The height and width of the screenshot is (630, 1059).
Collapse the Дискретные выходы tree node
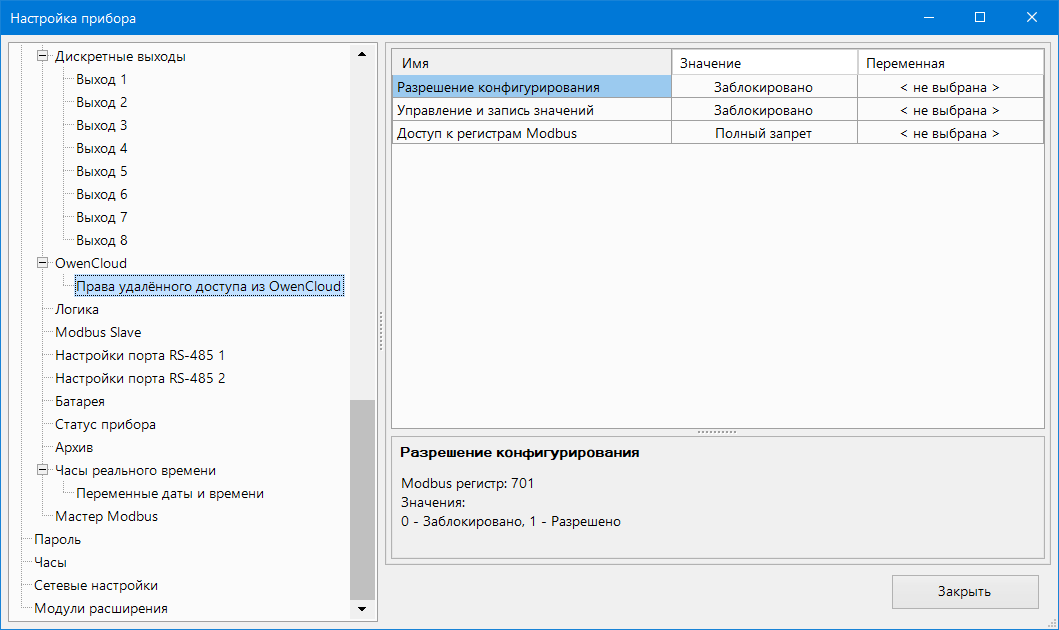tap(42, 57)
